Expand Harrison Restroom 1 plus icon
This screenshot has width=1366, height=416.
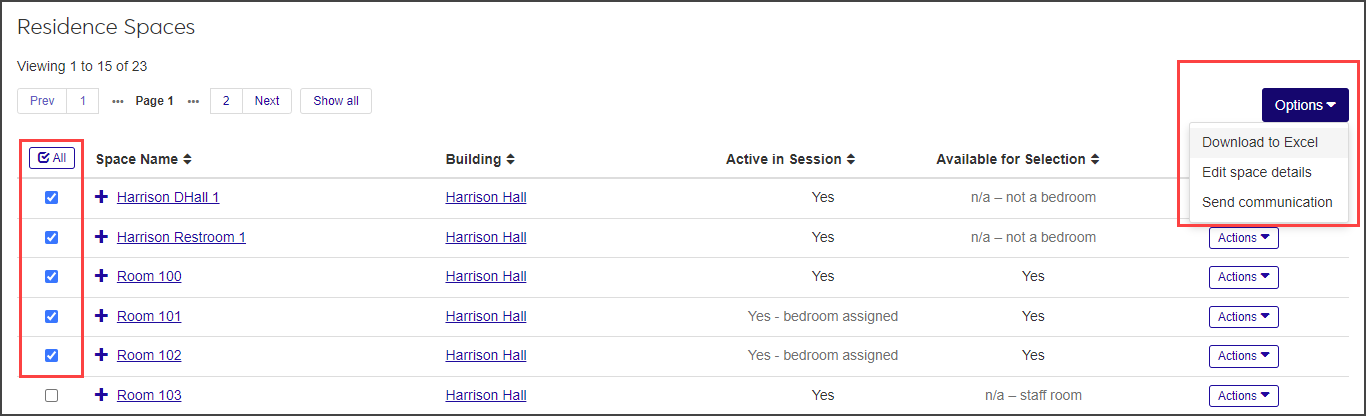tap(101, 237)
